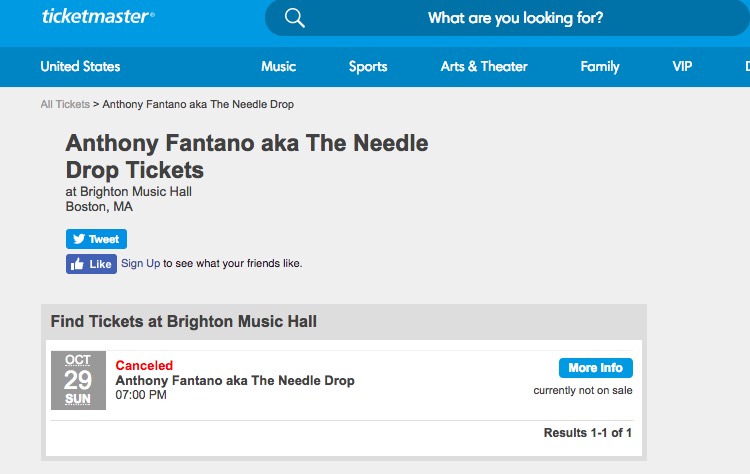Click the More Info button
The image size is (750, 474).
click(596, 368)
